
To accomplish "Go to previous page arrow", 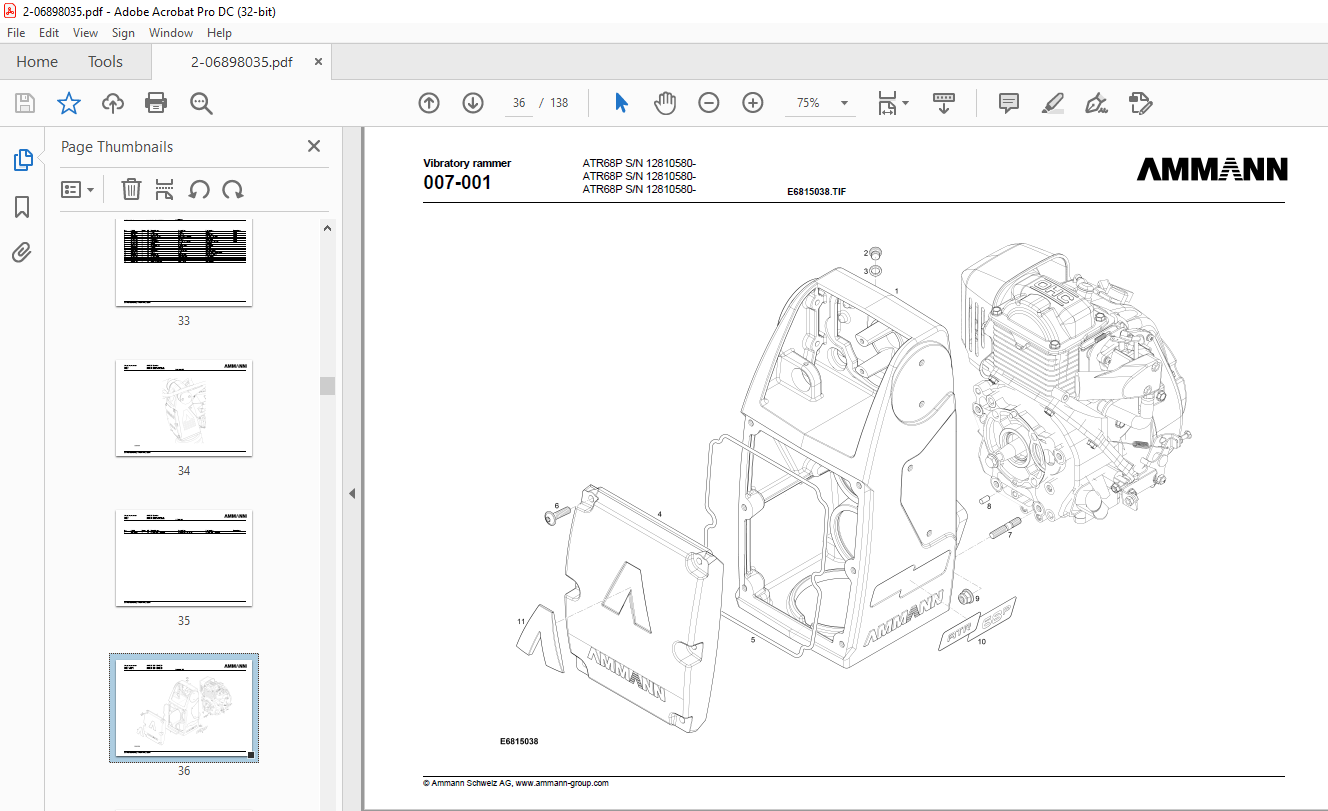I will point(429,103).
